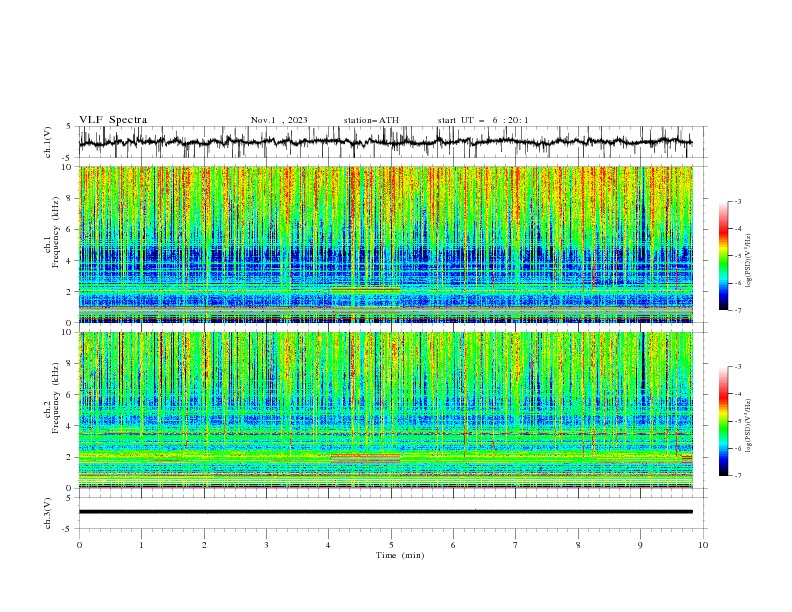Click the 'Time (min)' x-axis label

400,555
